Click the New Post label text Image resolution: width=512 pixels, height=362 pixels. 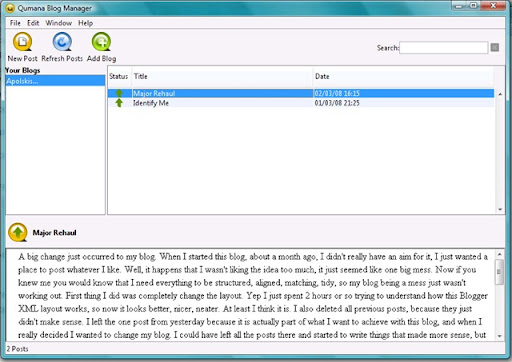click(x=22, y=58)
